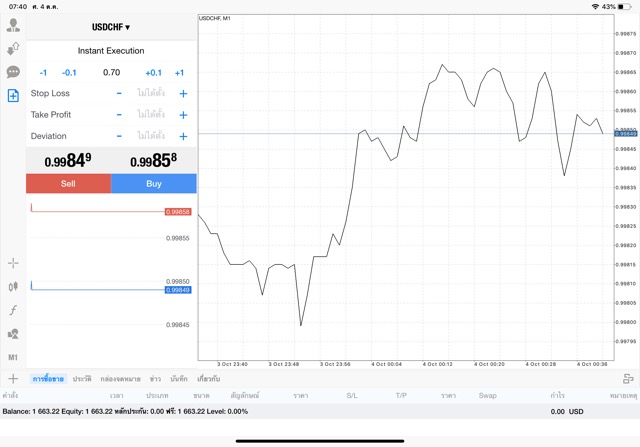
Task: Open candlestick chart type settings
Action: 13,286
